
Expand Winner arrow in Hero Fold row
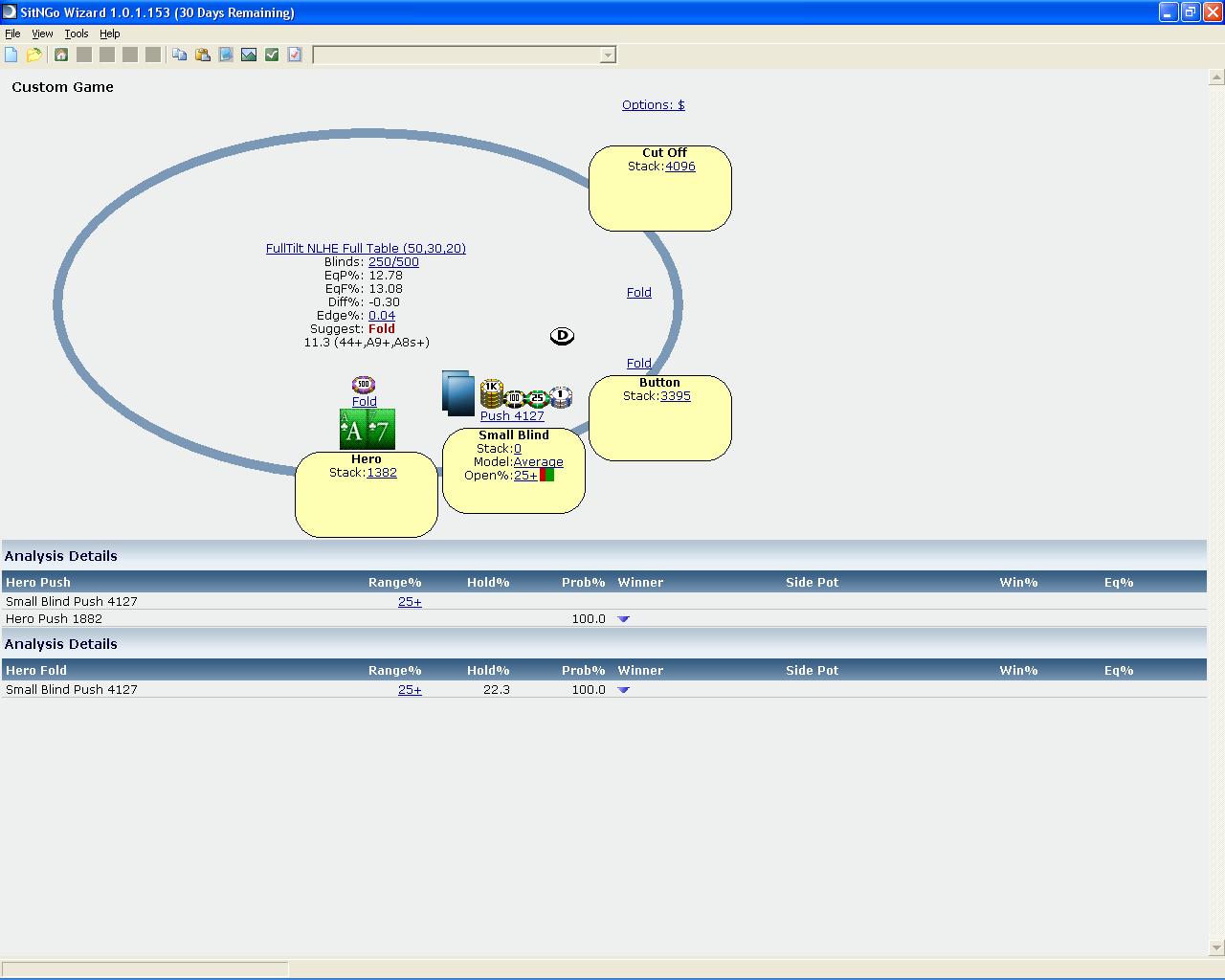[624, 690]
